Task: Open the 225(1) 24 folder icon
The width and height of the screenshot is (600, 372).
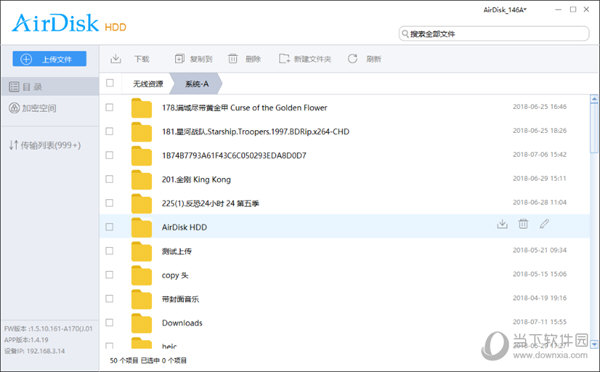Action: [142, 204]
